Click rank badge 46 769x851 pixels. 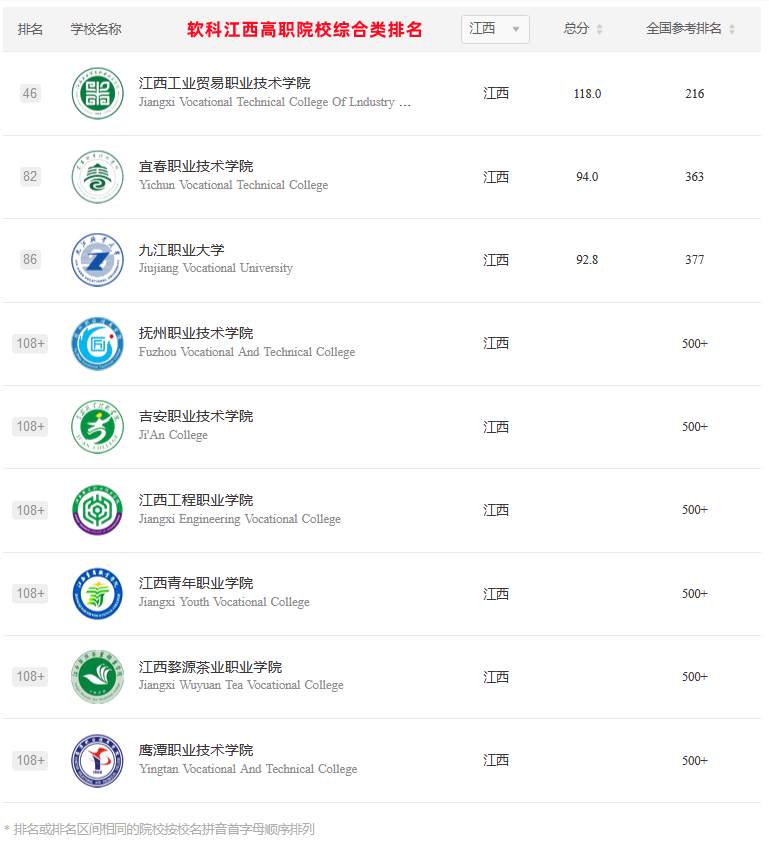click(30, 93)
